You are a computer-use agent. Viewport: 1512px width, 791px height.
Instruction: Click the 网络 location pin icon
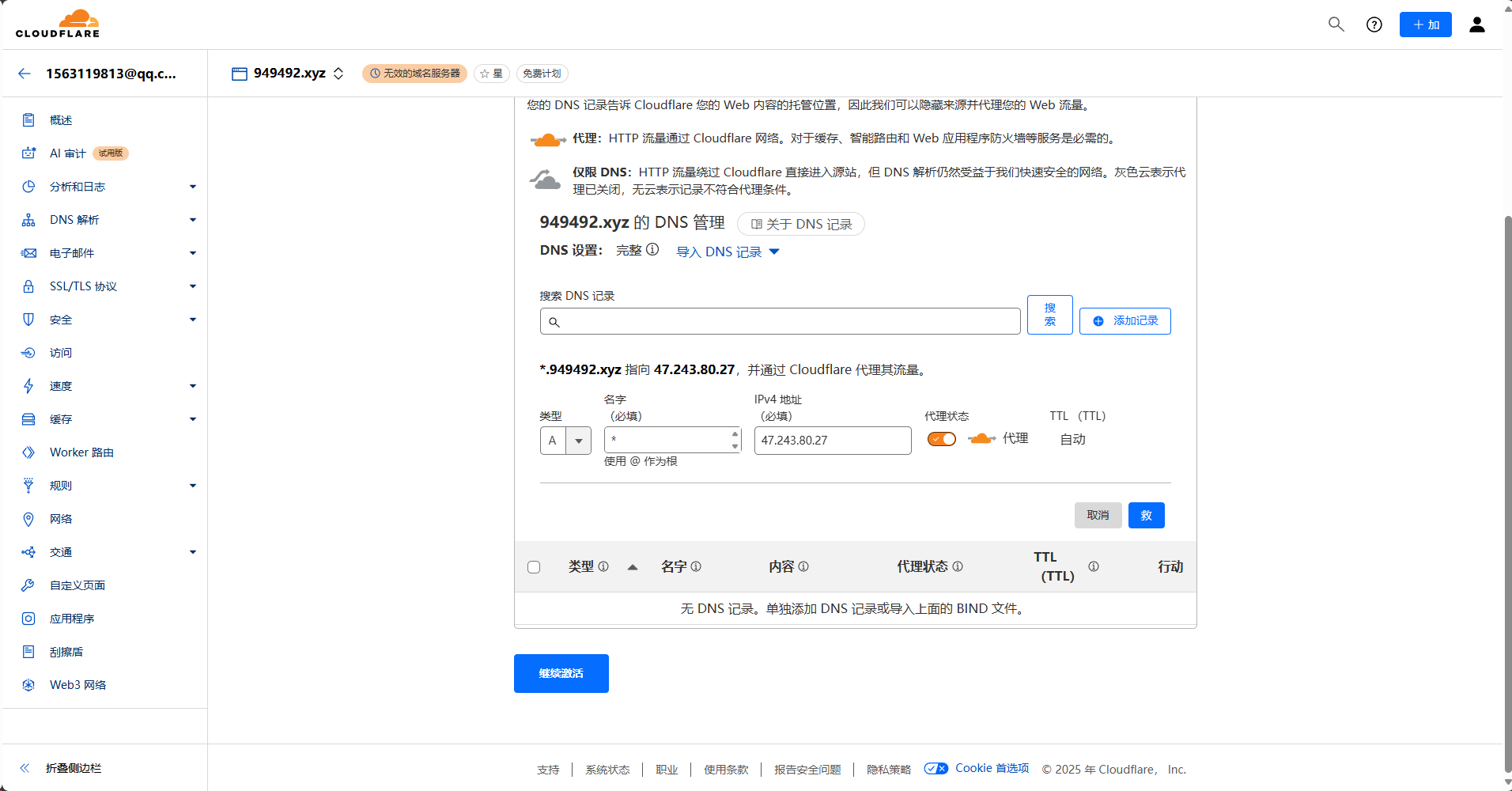click(28, 519)
